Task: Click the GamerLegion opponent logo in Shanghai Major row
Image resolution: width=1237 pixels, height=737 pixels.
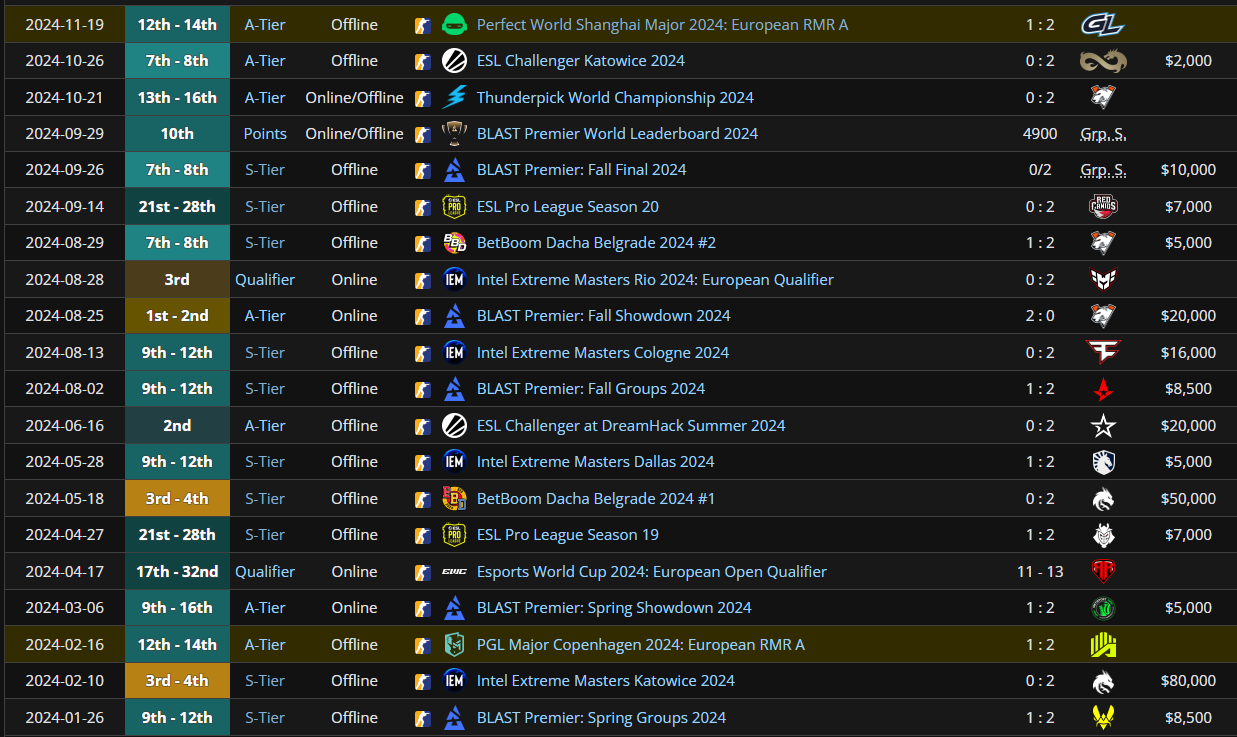Action: 1103,24
